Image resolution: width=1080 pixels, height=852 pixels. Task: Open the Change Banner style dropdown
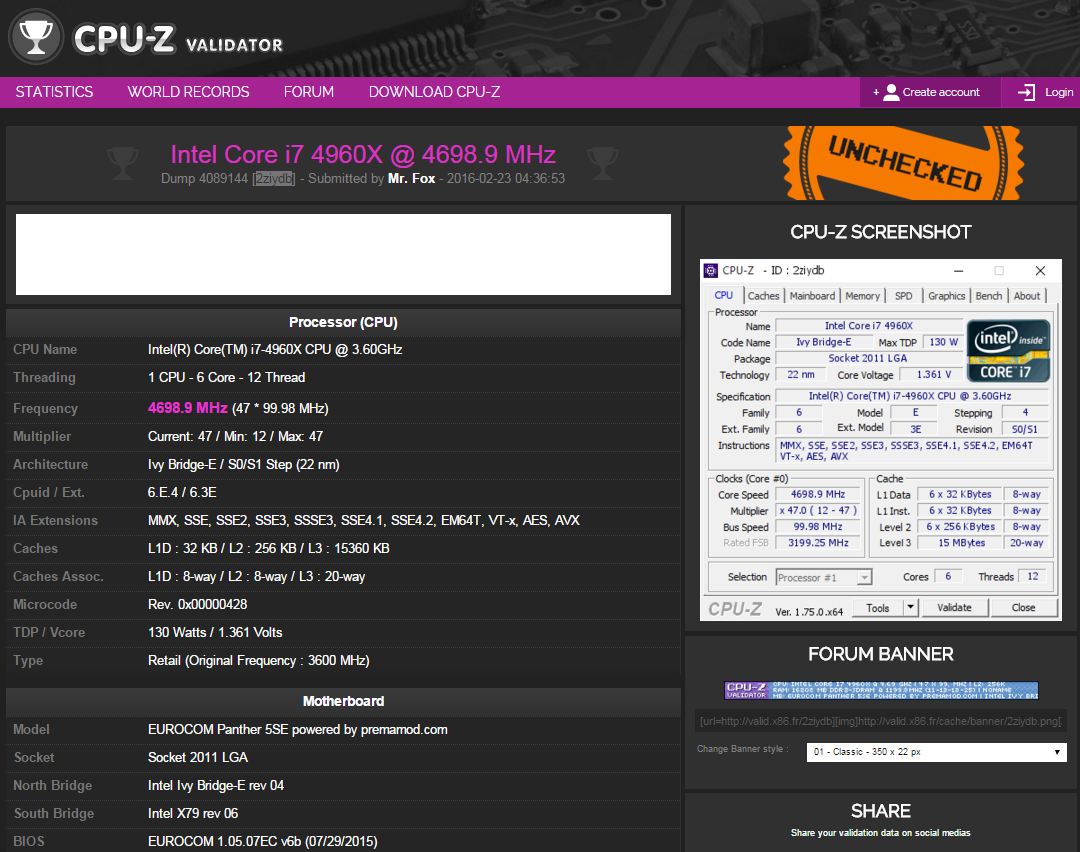pyautogui.click(x=937, y=752)
